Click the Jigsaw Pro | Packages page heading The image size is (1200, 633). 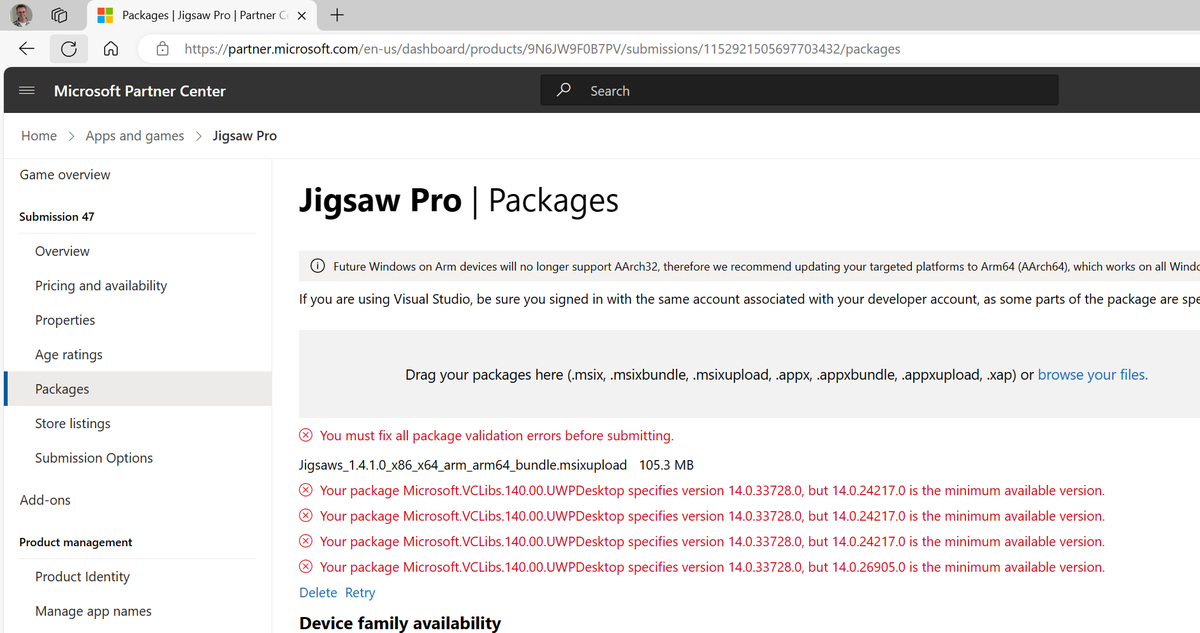click(x=459, y=201)
